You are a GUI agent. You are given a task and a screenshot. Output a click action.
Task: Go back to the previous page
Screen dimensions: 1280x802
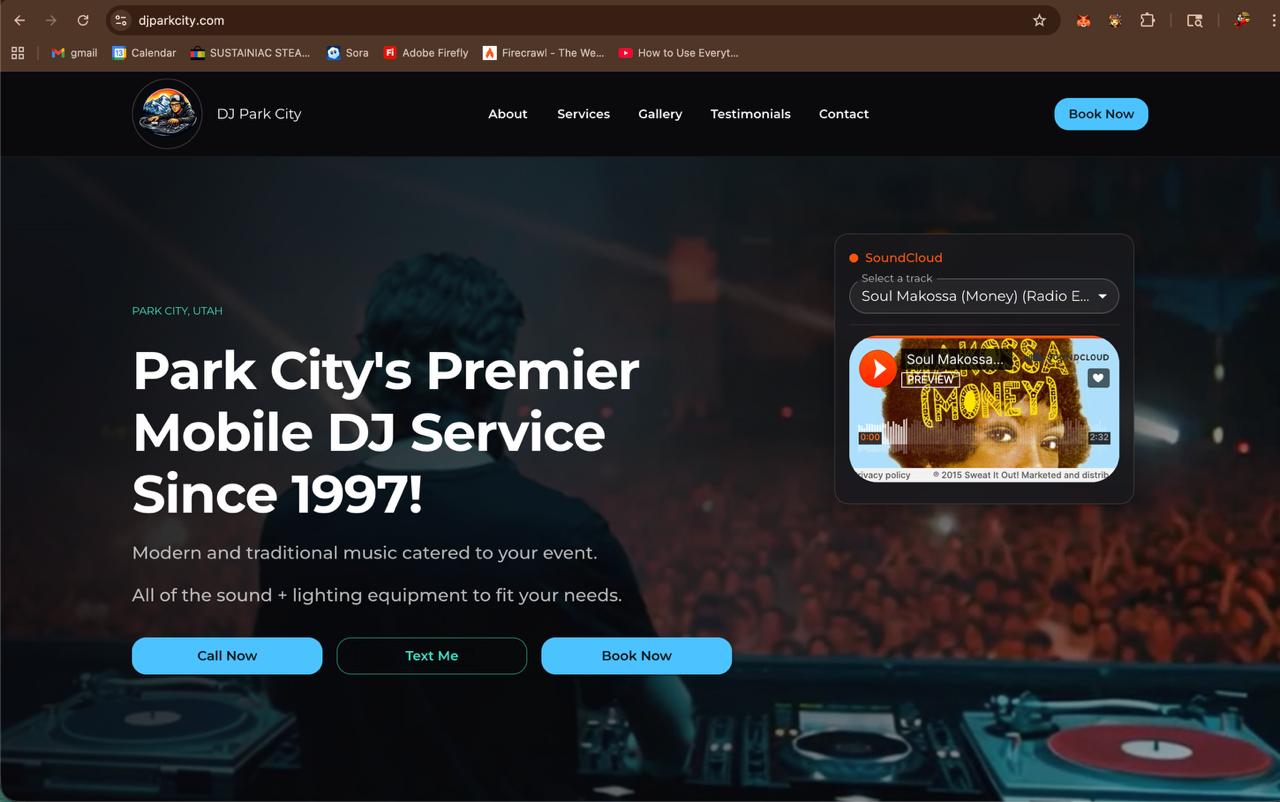pos(19,20)
